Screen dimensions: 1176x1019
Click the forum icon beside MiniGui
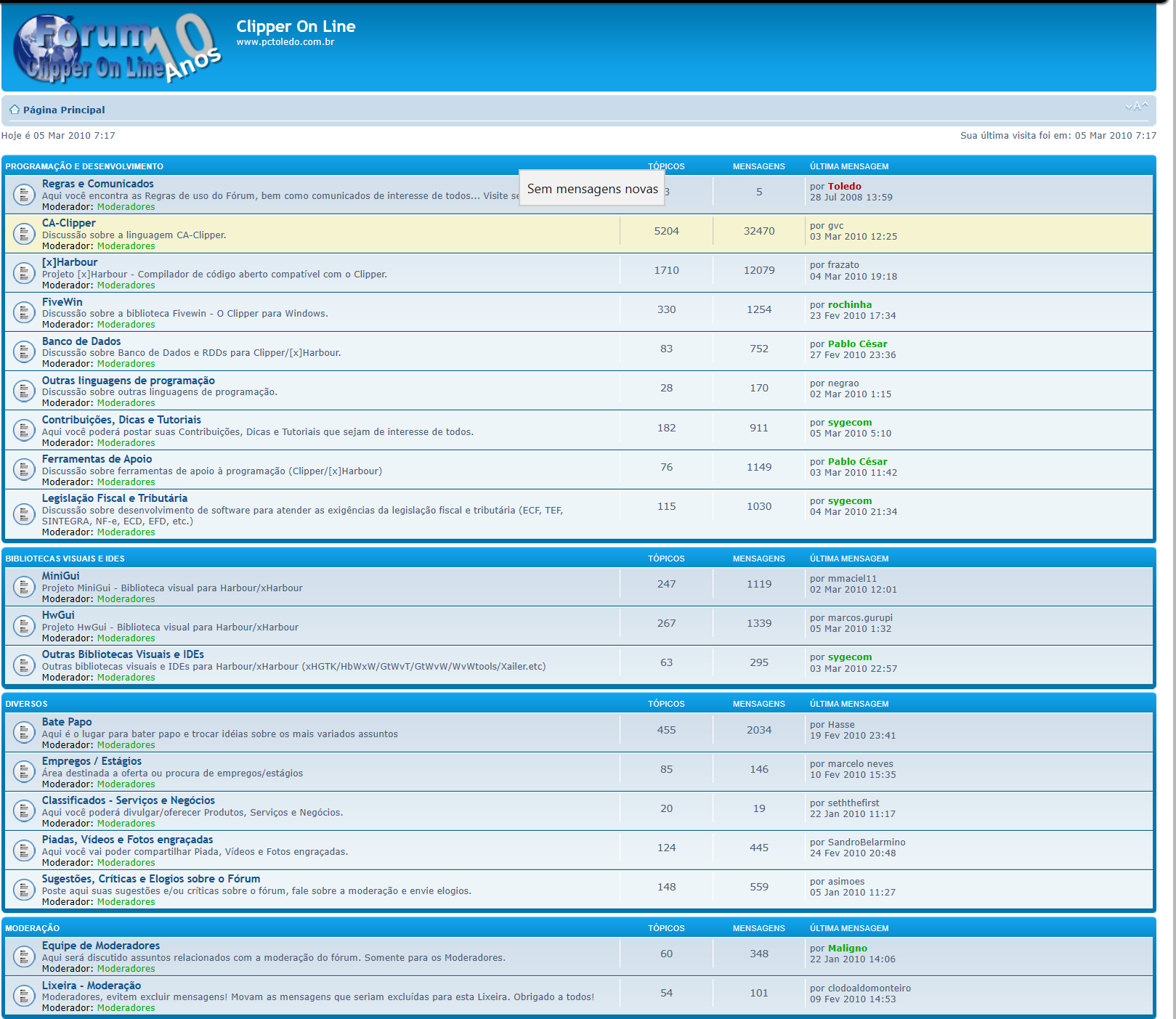24,586
